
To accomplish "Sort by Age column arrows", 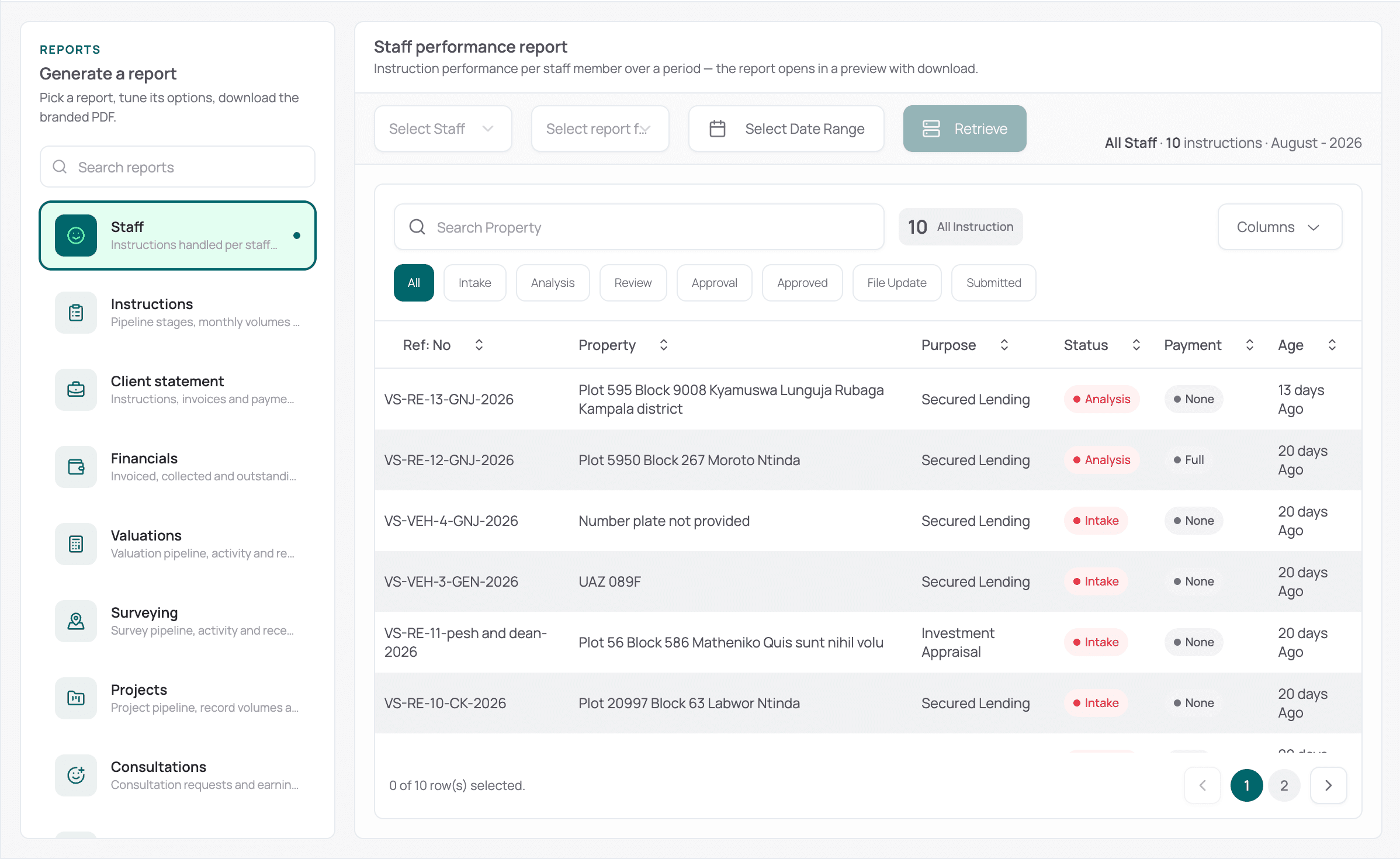I will tap(1332, 345).
